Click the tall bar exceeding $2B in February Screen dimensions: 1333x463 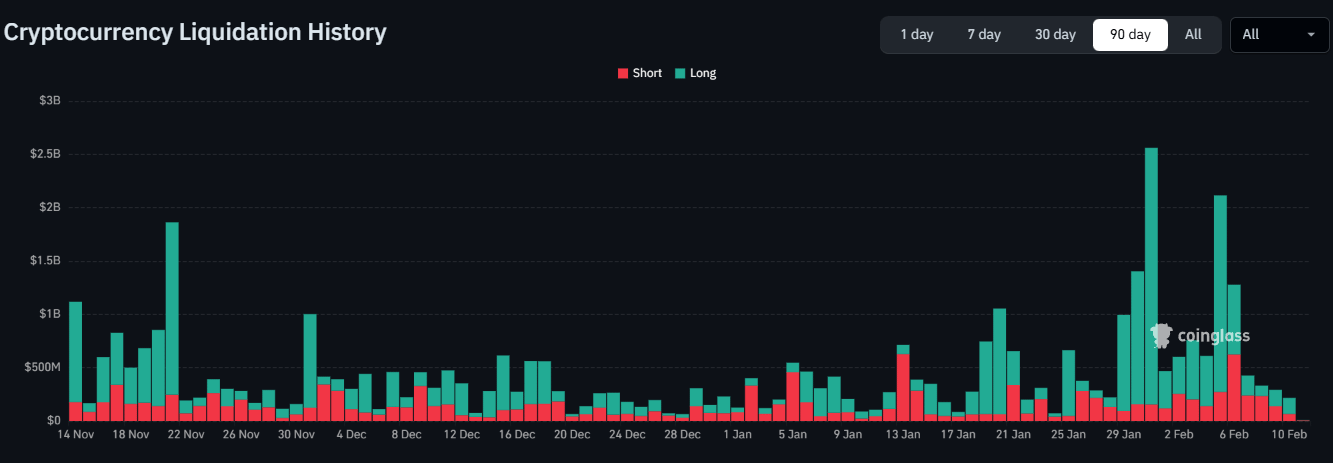pos(1220,300)
